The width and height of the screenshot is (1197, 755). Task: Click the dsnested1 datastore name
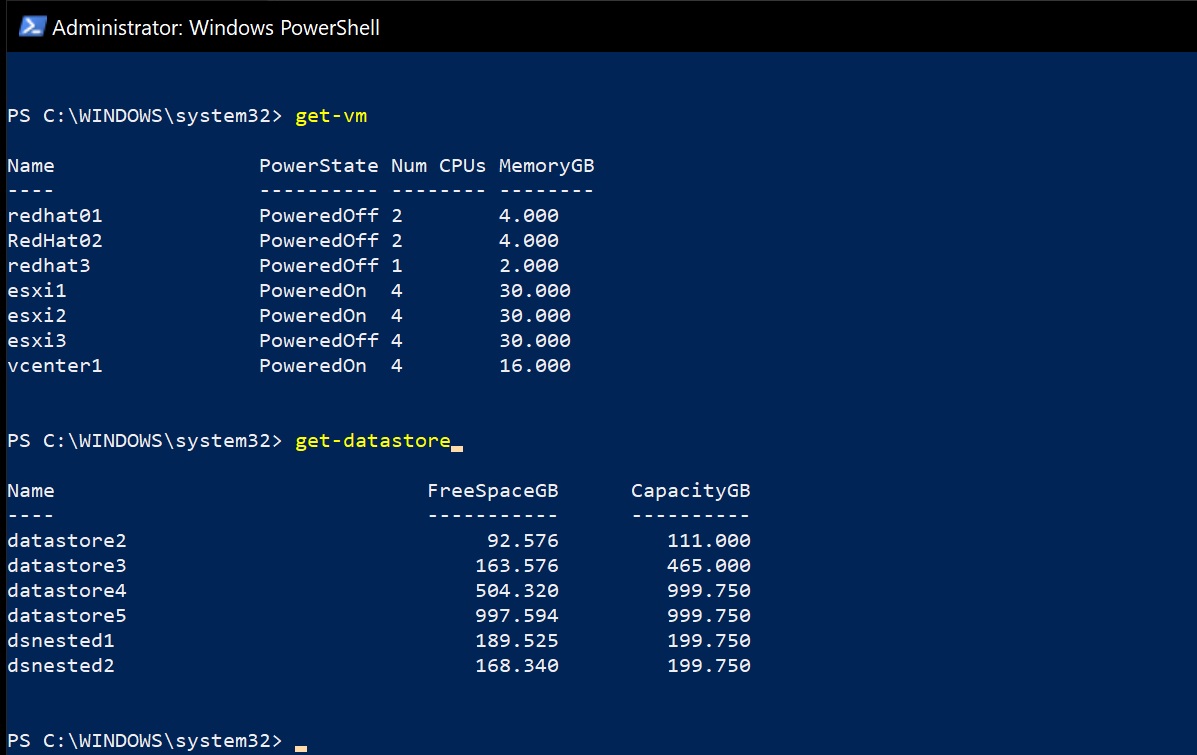(x=61, y=641)
